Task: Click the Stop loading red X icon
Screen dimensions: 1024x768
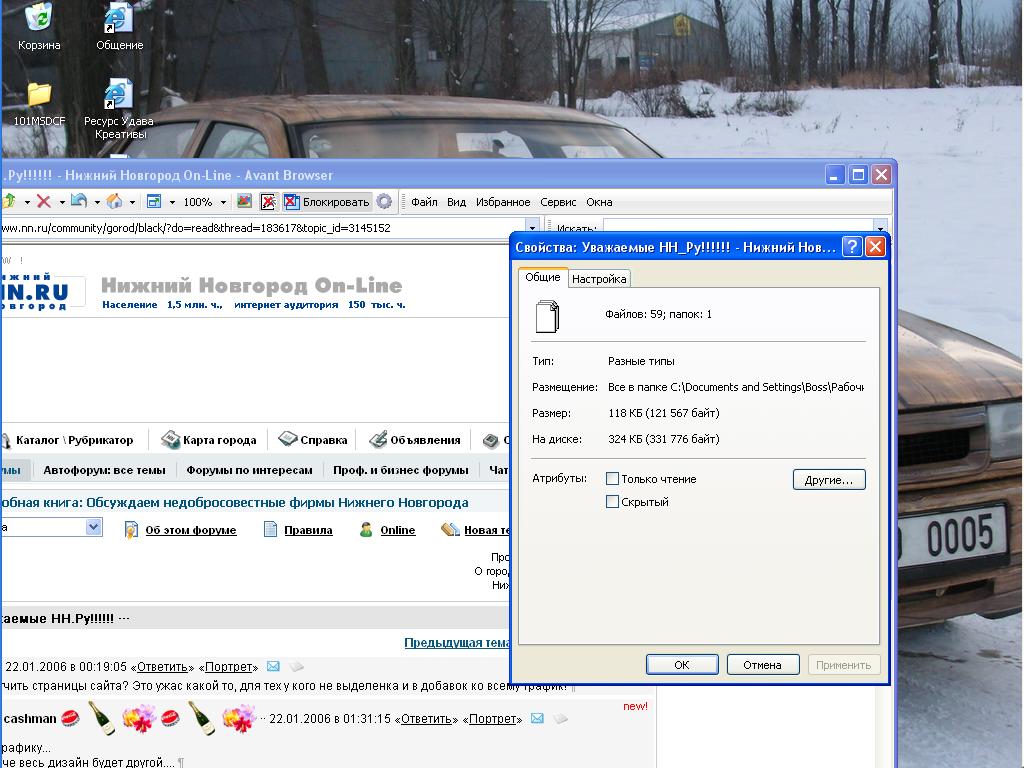Action: (x=43, y=202)
